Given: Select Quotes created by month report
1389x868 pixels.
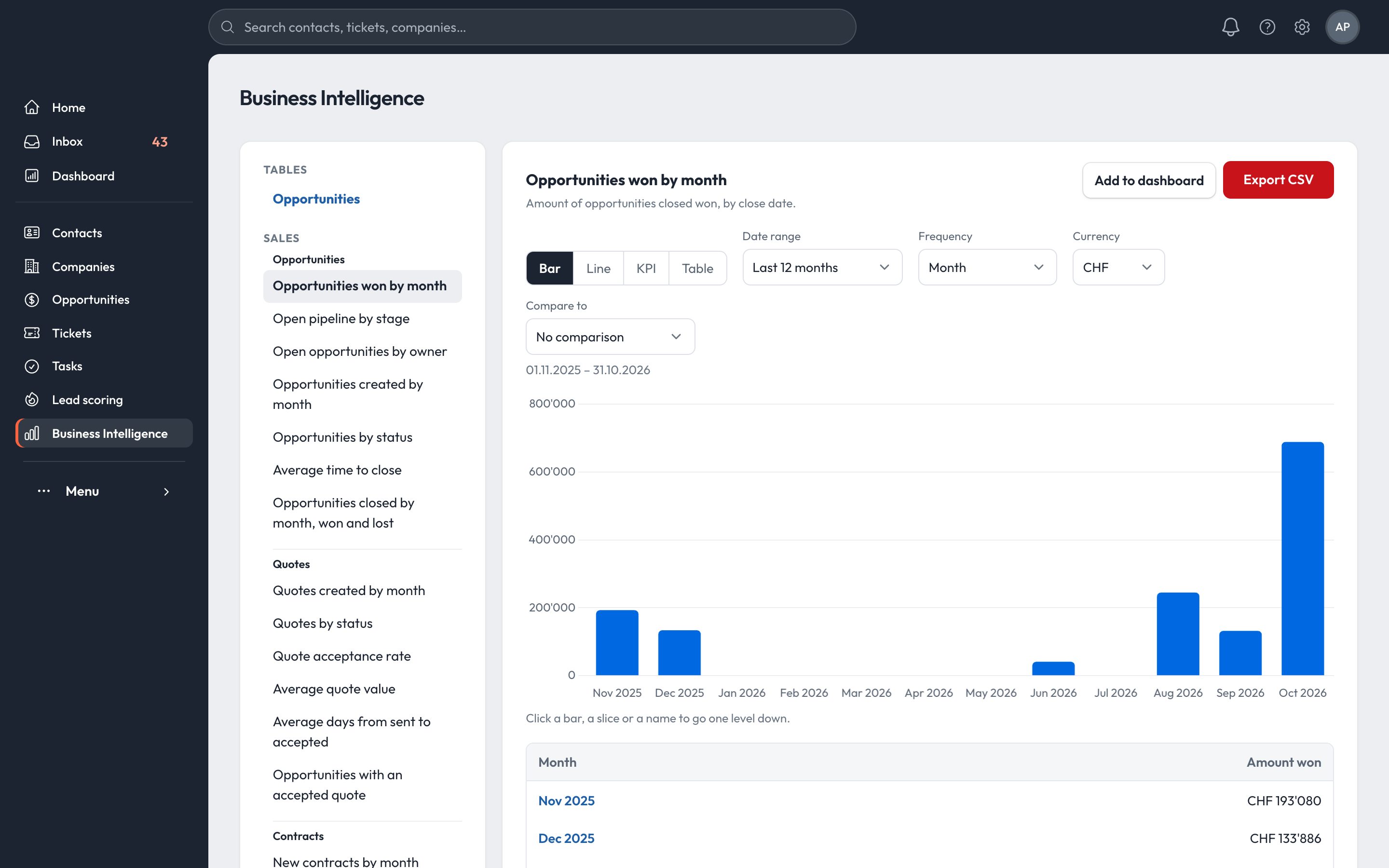Looking at the screenshot, I should [x=362, y=591].
